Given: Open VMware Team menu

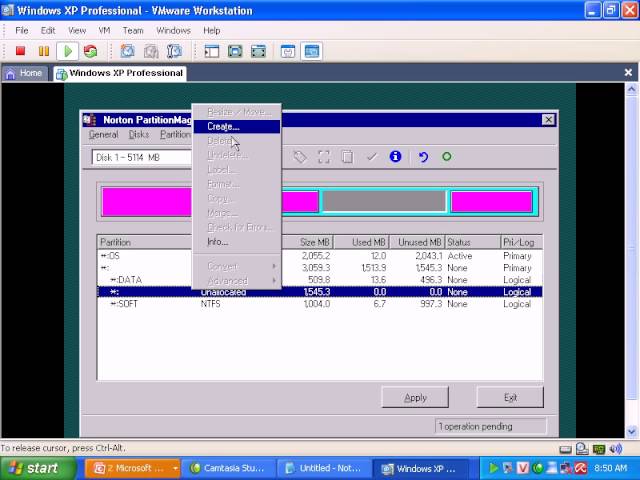Looking at the screenshot, I should [x=133, y=31].
